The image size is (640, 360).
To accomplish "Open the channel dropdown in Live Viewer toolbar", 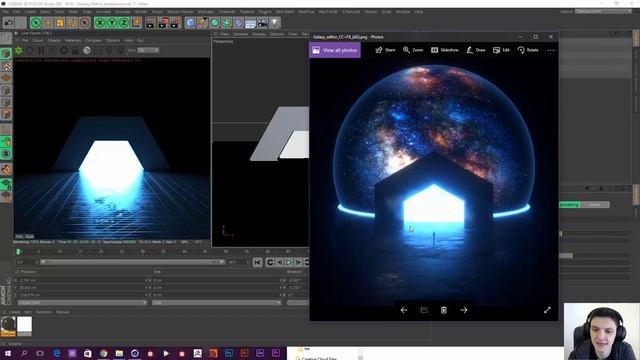I will (148, 50).
